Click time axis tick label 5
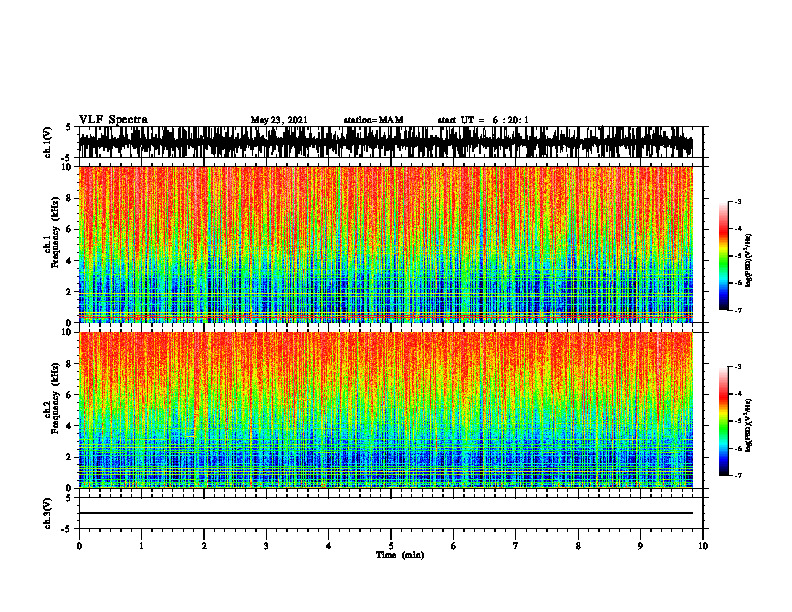 tap(391, 546)
